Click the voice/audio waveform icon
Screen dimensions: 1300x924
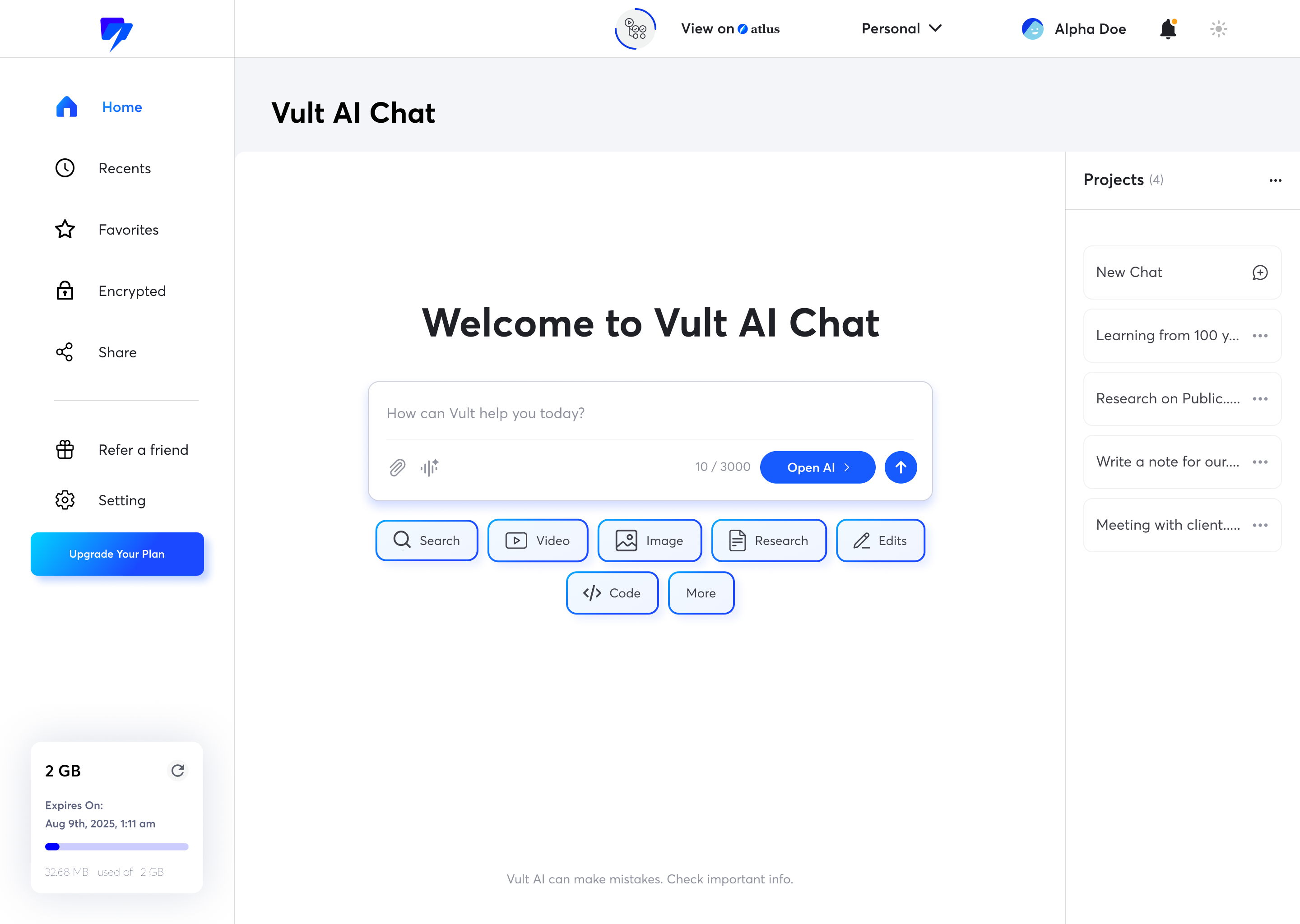(429, 468)
